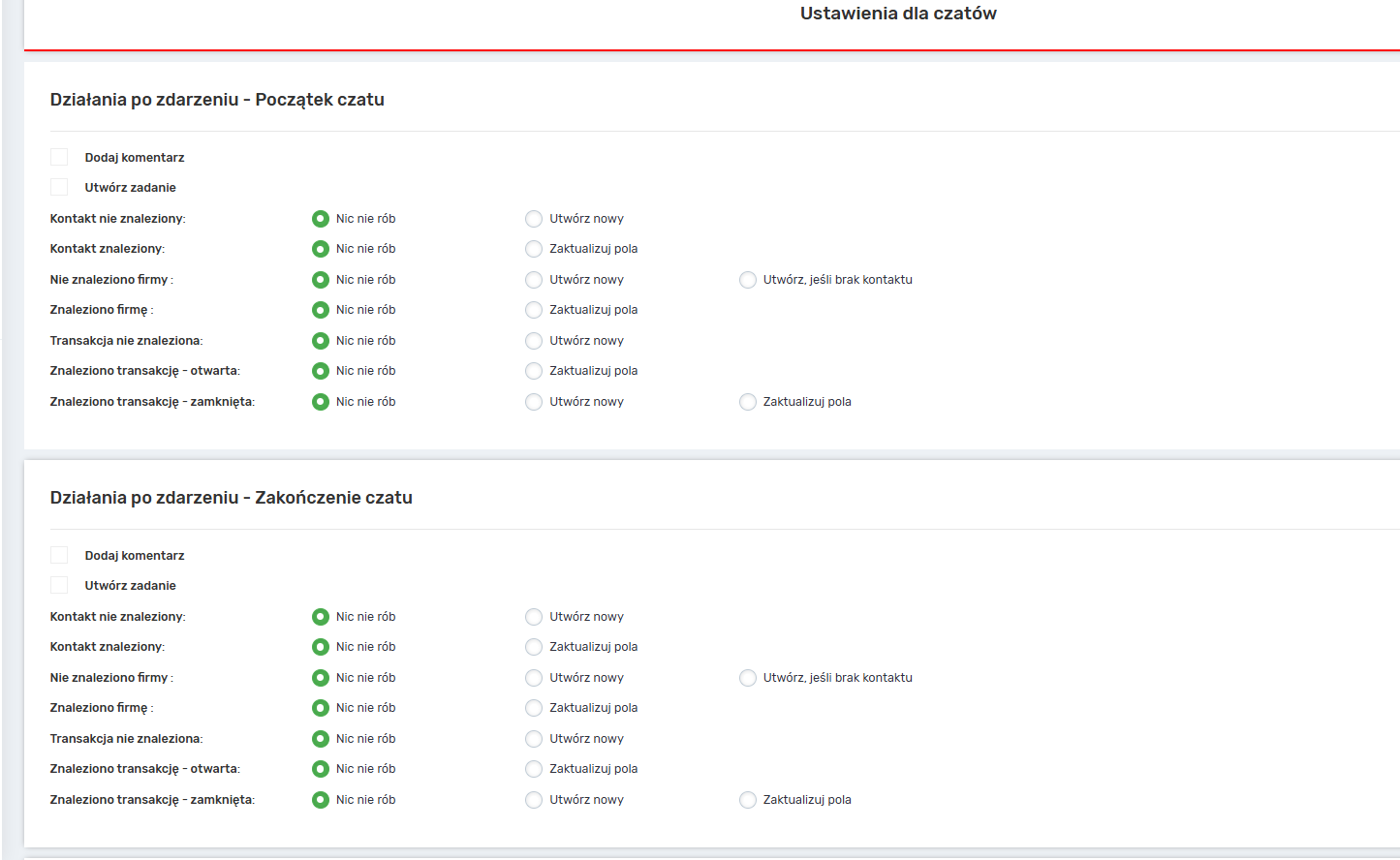Select 'Utwórz nowy' for Transakcja nie znaleziona, Zakończenie czatu
Image resolution: width=1400 pixels, height=860 pixels.
pos(534,739)
